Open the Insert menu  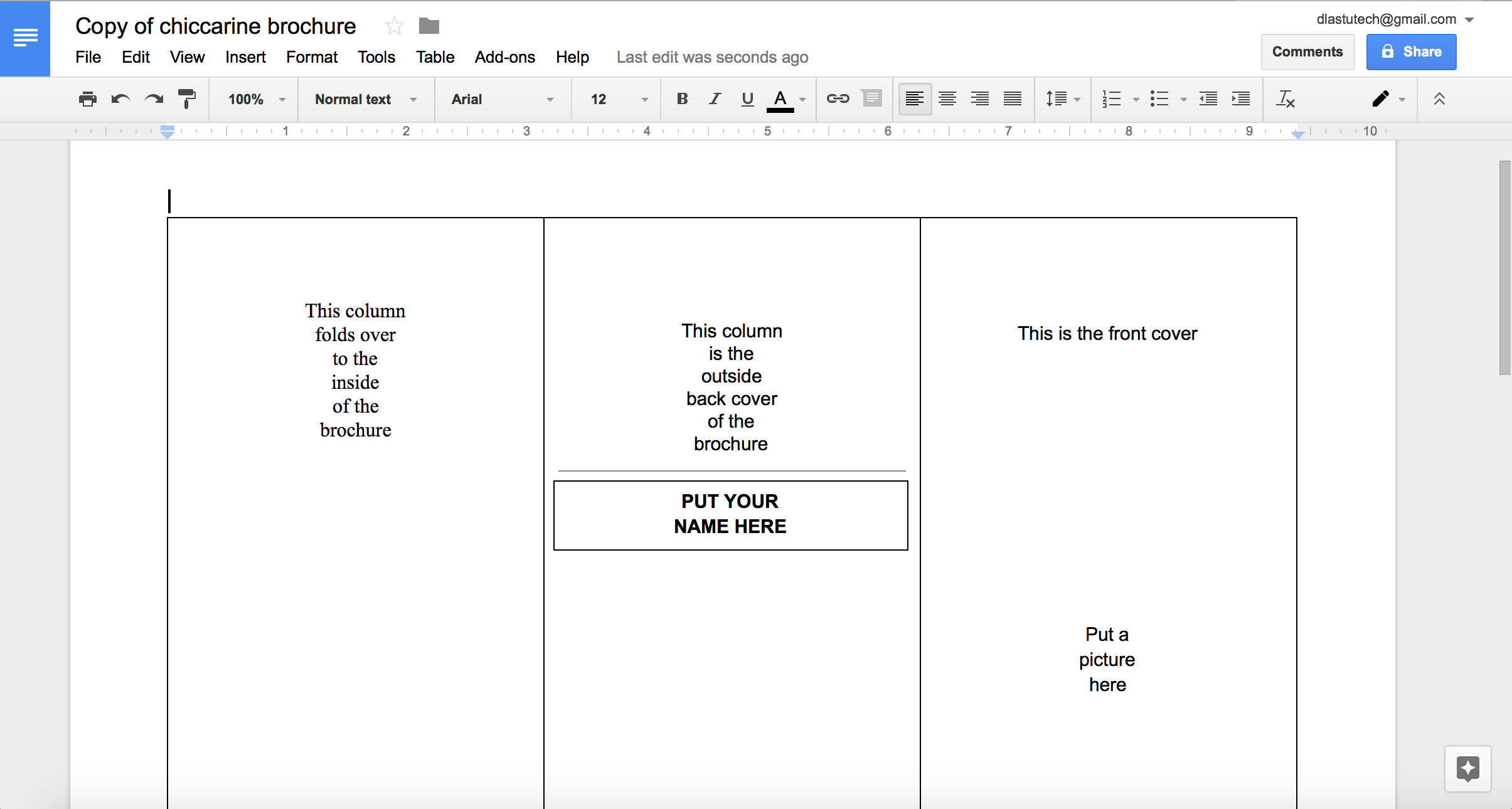click(244, 57)
